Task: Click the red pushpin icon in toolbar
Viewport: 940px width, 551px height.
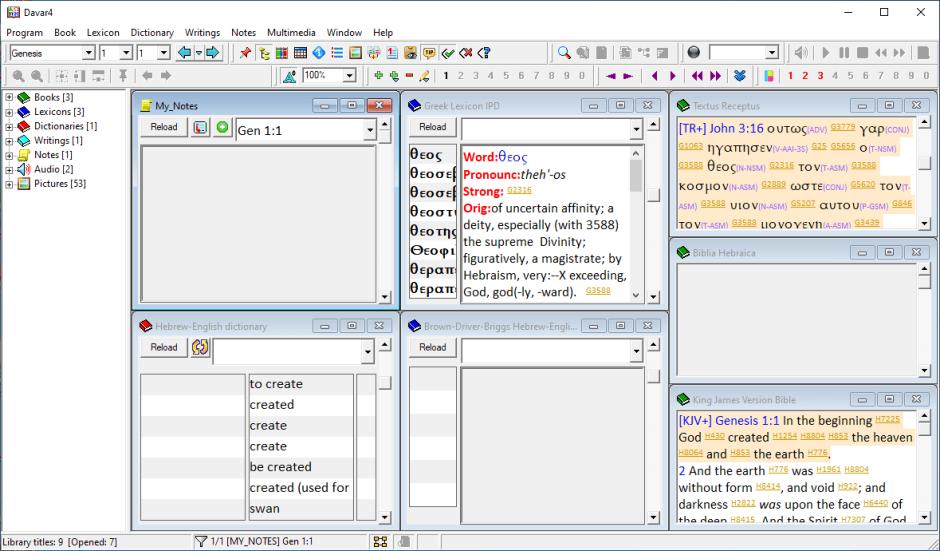Action: [246, 53]
